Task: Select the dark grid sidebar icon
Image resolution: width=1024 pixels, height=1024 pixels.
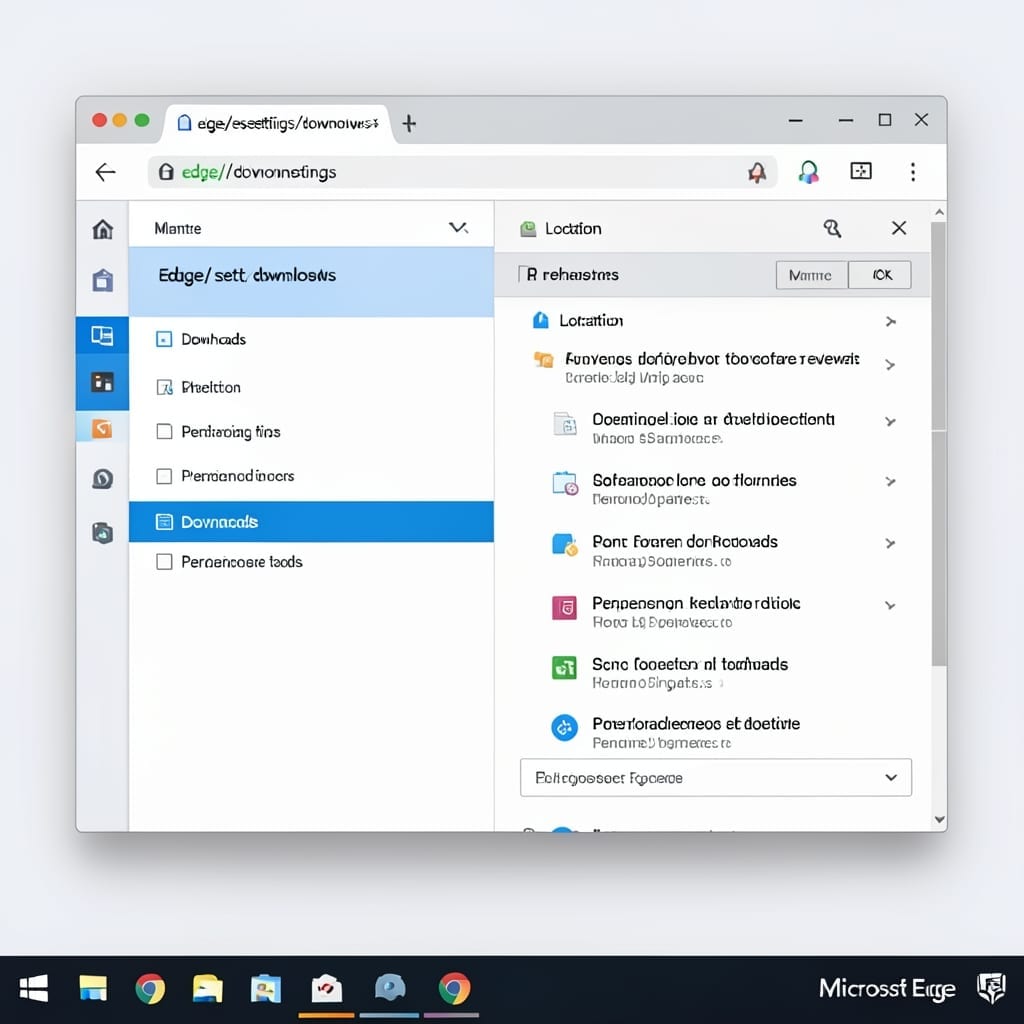Action: (102, 381)
